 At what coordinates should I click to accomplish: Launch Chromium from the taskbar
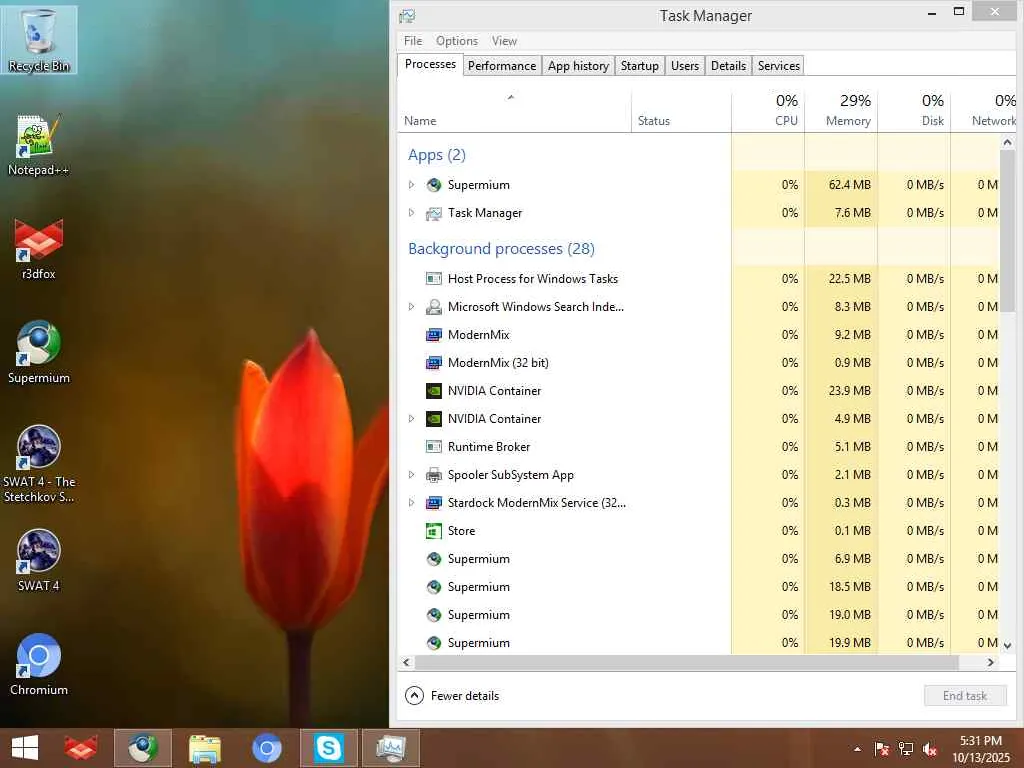[266, 748]
